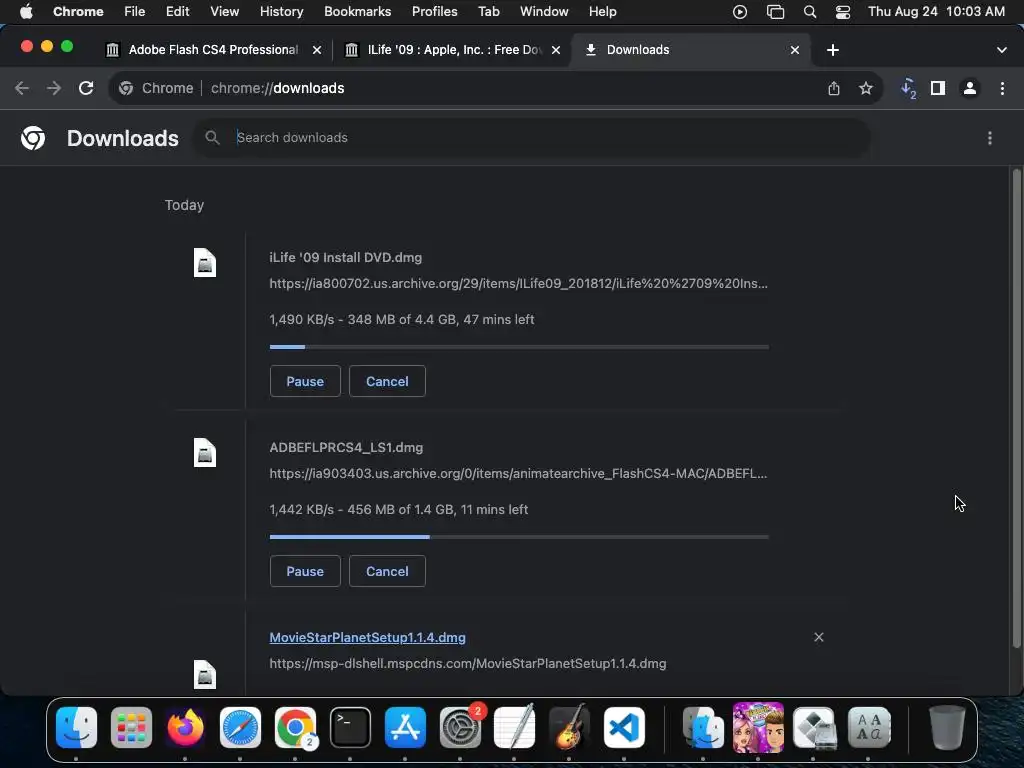Open Terminal from the Dock

coord(350,728)
